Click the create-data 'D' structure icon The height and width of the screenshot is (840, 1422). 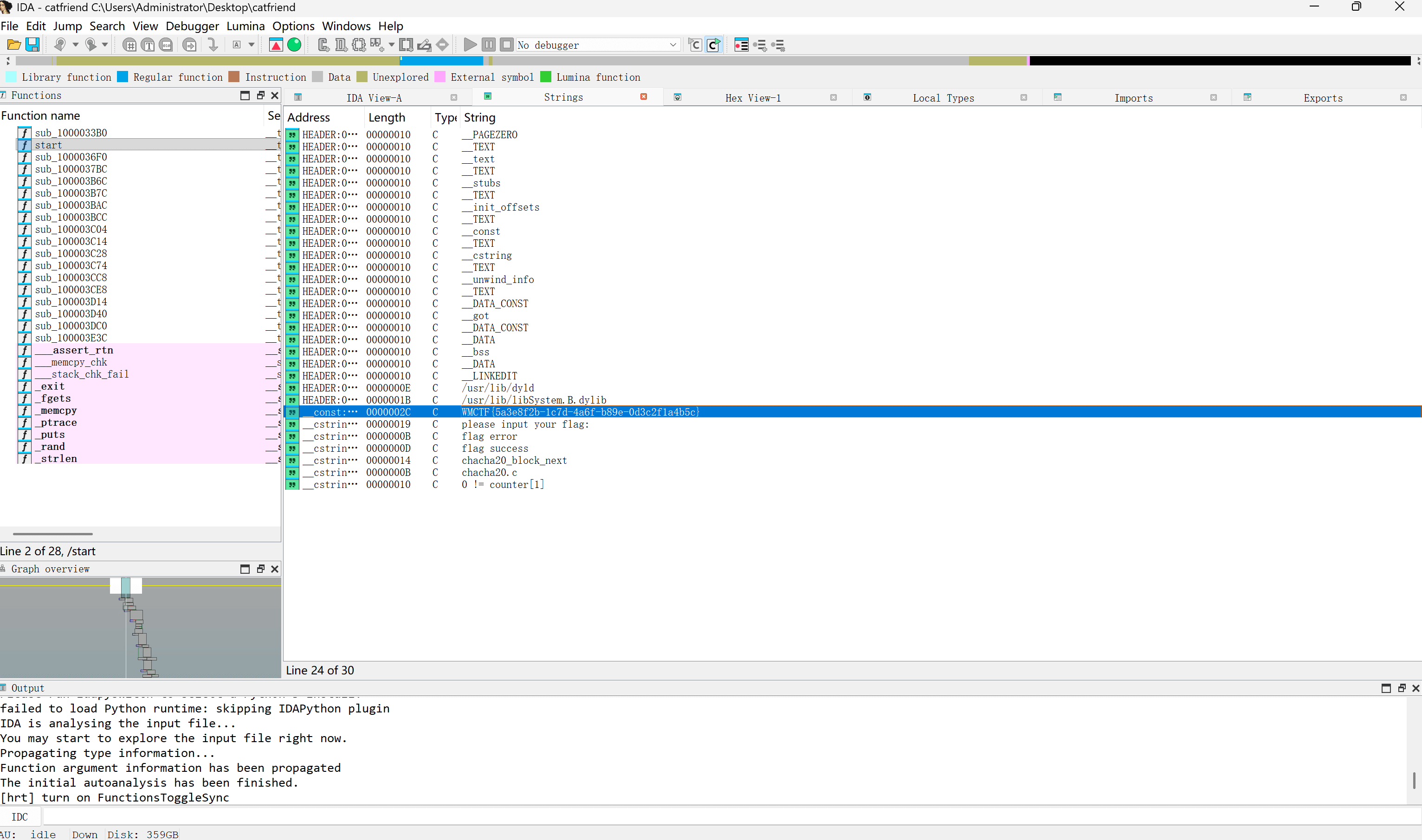pyautogui.click(x=341, y=45)
